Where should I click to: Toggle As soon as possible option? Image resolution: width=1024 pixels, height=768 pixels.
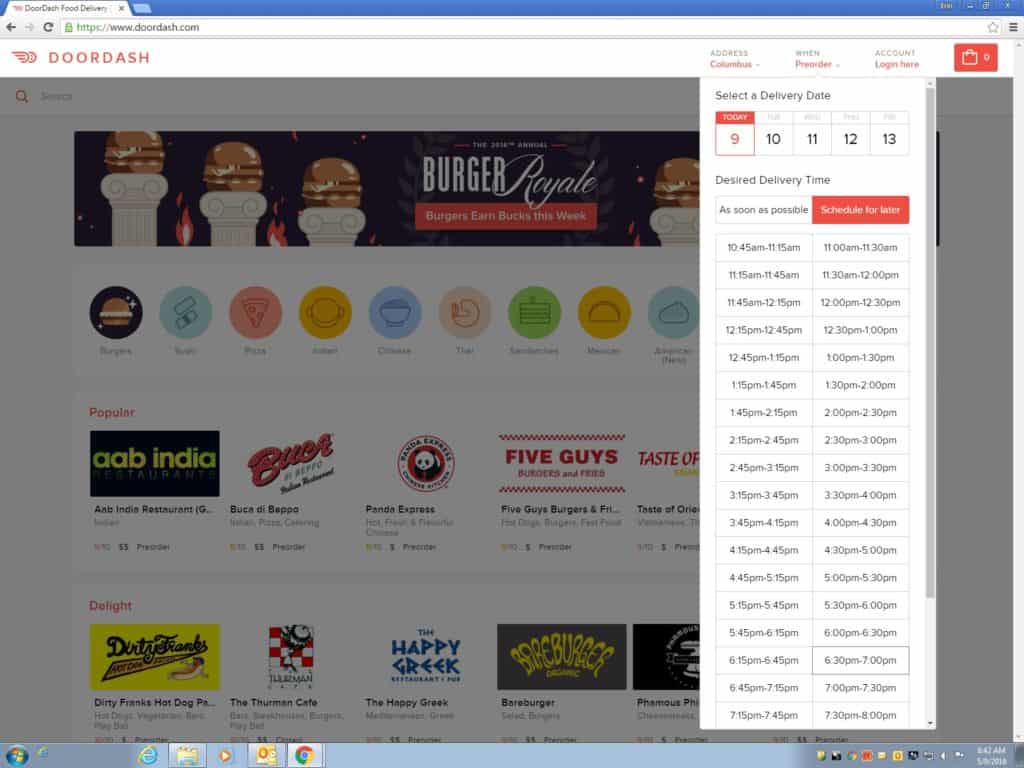763,210
